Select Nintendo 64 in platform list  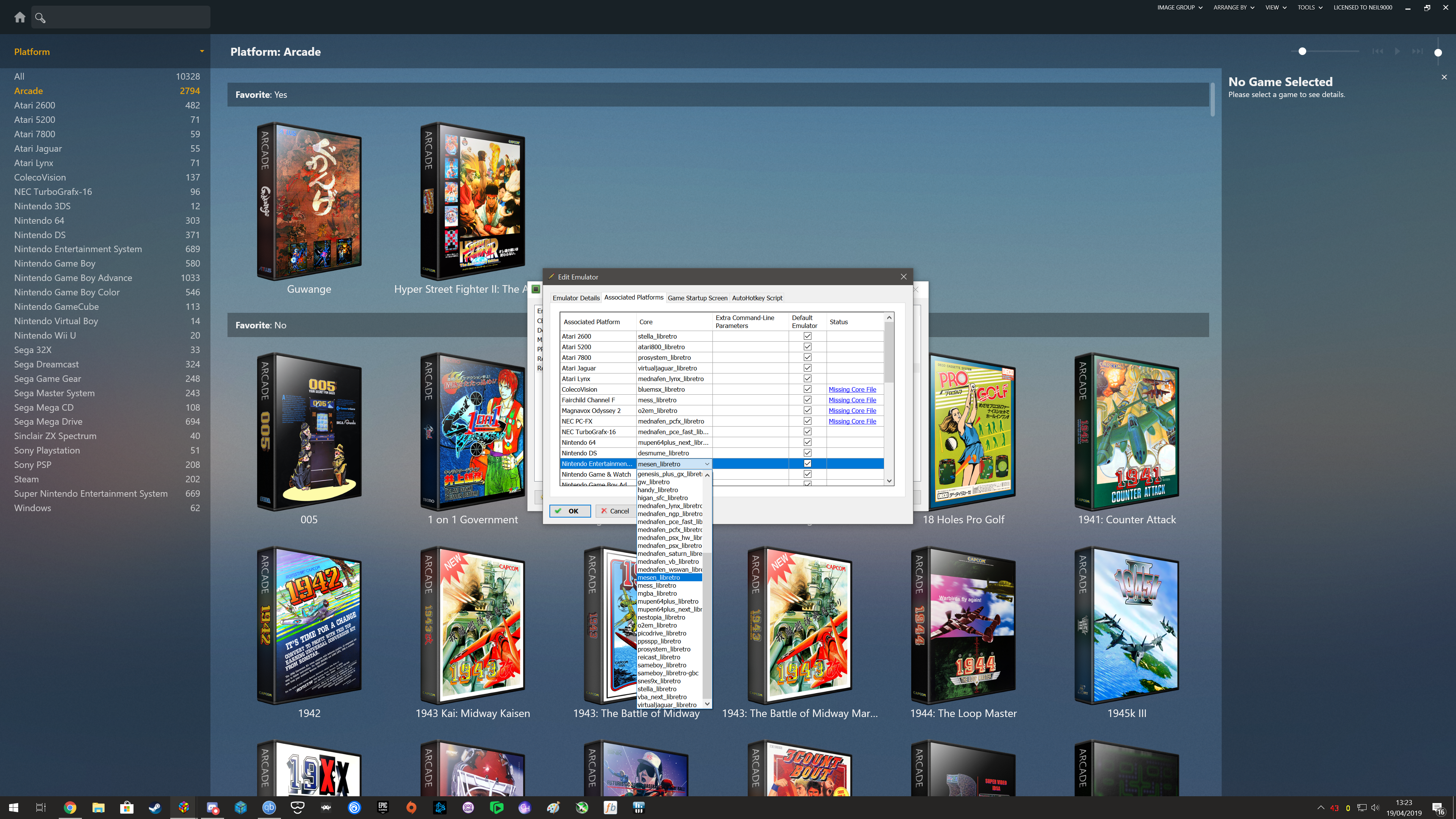(x=107, y=220)
